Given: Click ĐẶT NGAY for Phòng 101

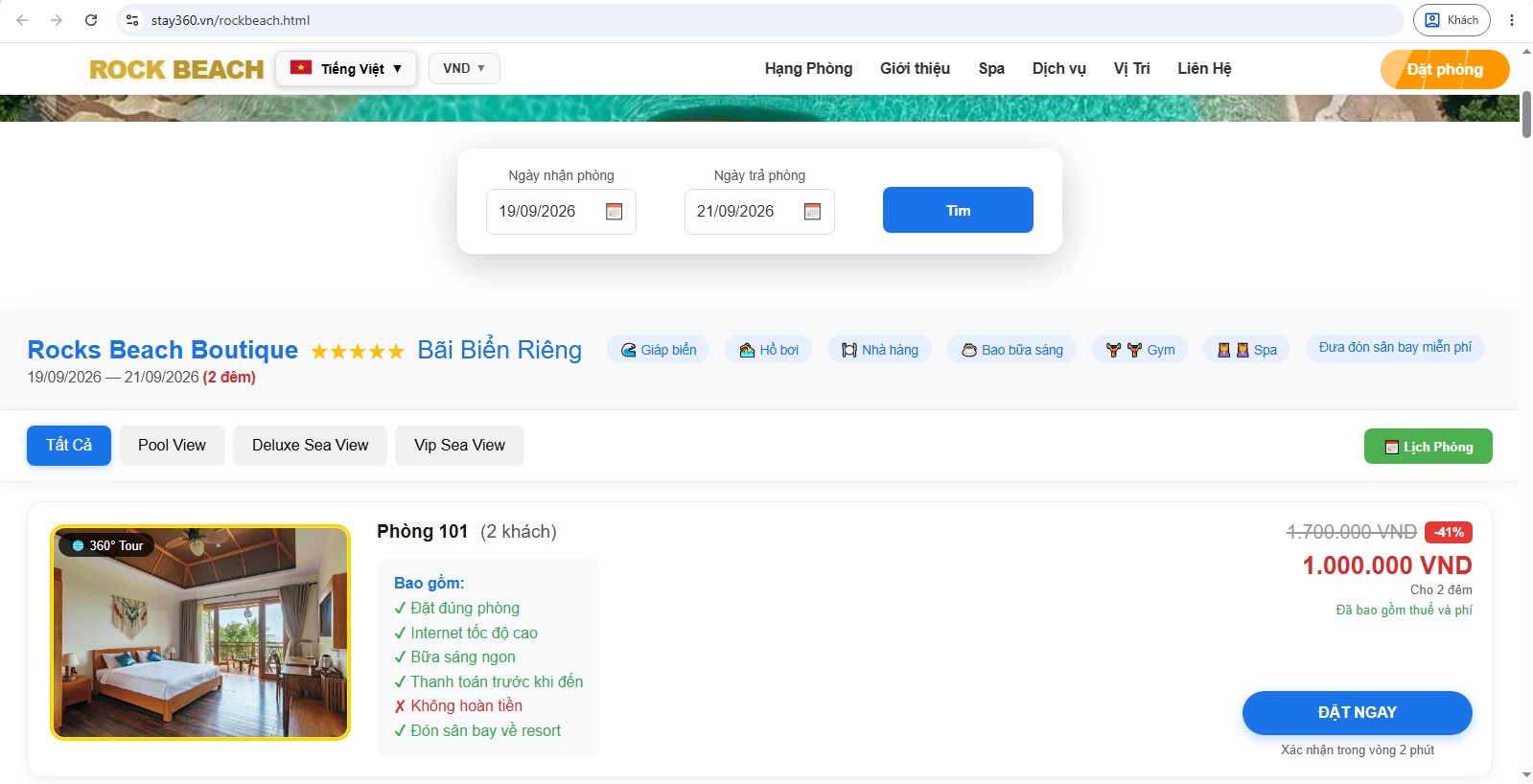Looking at the screenshot, I should tap(1358, 713).
